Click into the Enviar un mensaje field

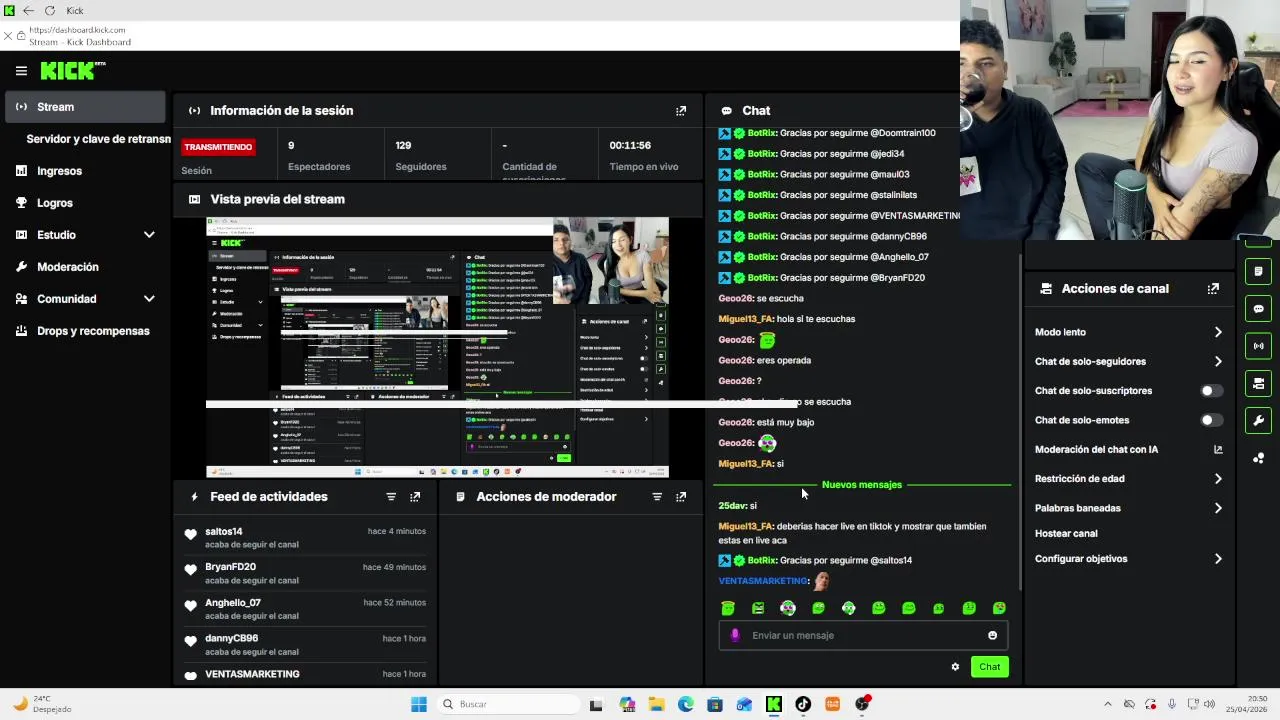tap(865, 635)
